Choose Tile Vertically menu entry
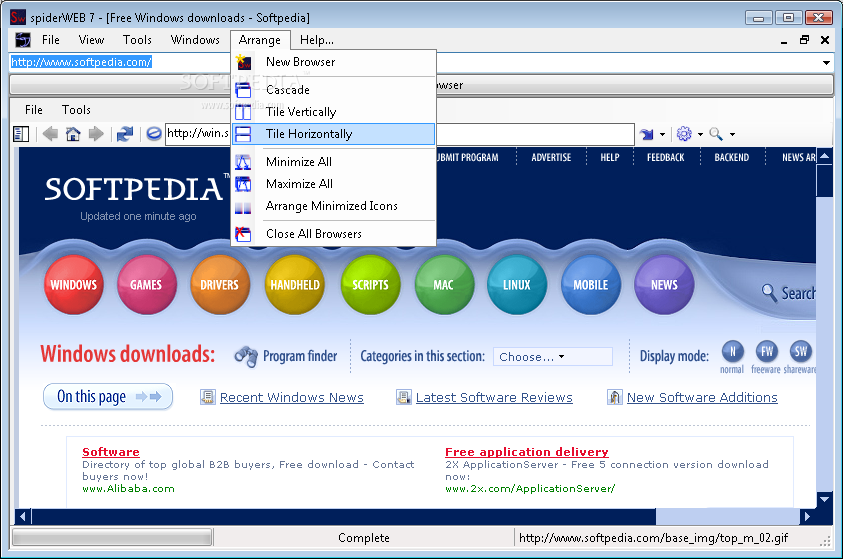Viewport: 843px width, 559px height. coord(333,112)
